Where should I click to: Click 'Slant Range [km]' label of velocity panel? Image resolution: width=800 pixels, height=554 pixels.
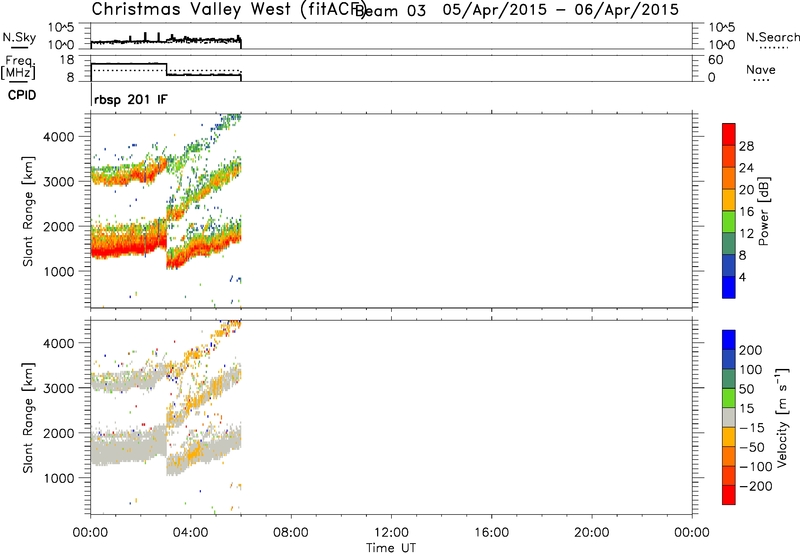tap(28, 417)
